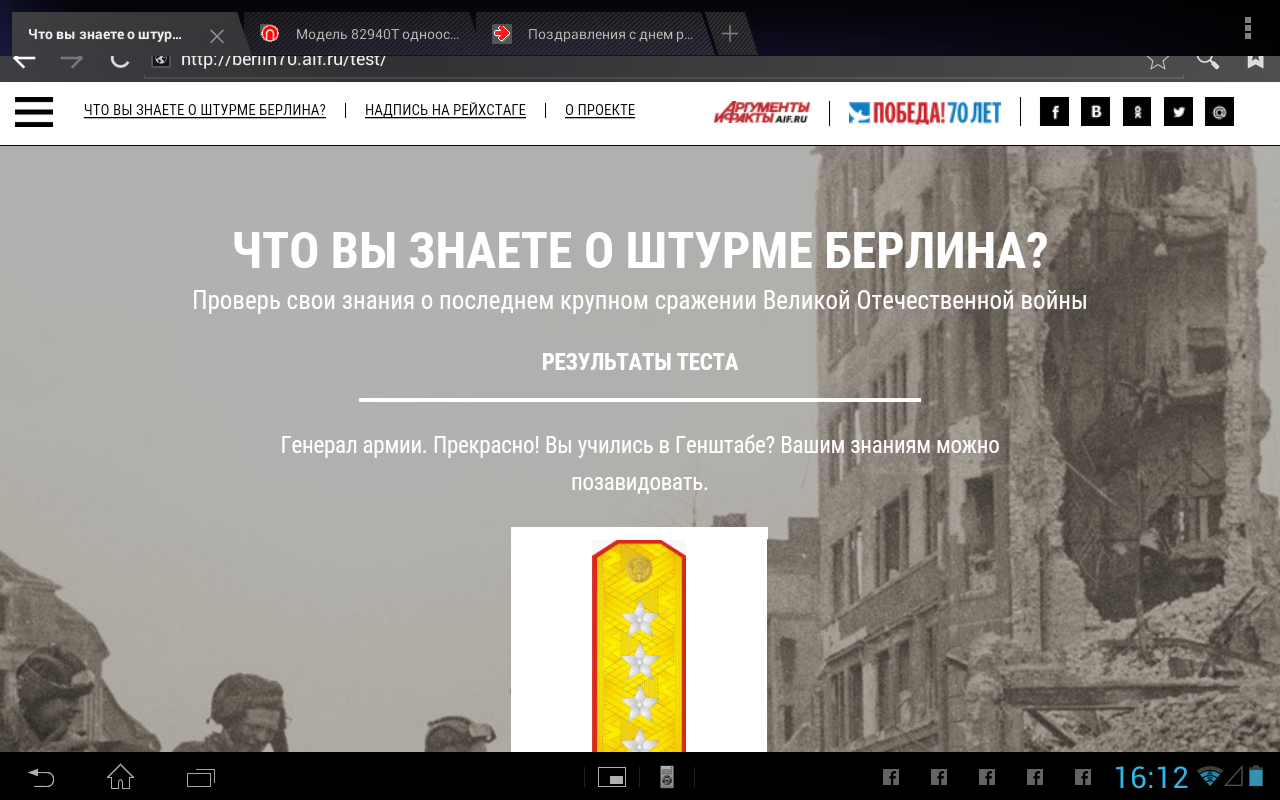Tap the Wi-Fi status icon
Viewport: 1280px width, 800px height.
click(x=1210, y=776)
